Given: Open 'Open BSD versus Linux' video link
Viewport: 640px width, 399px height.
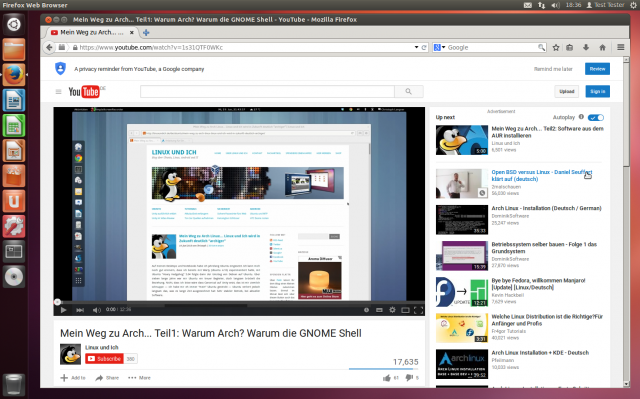Looking at the screenshot, I should 541,175.
